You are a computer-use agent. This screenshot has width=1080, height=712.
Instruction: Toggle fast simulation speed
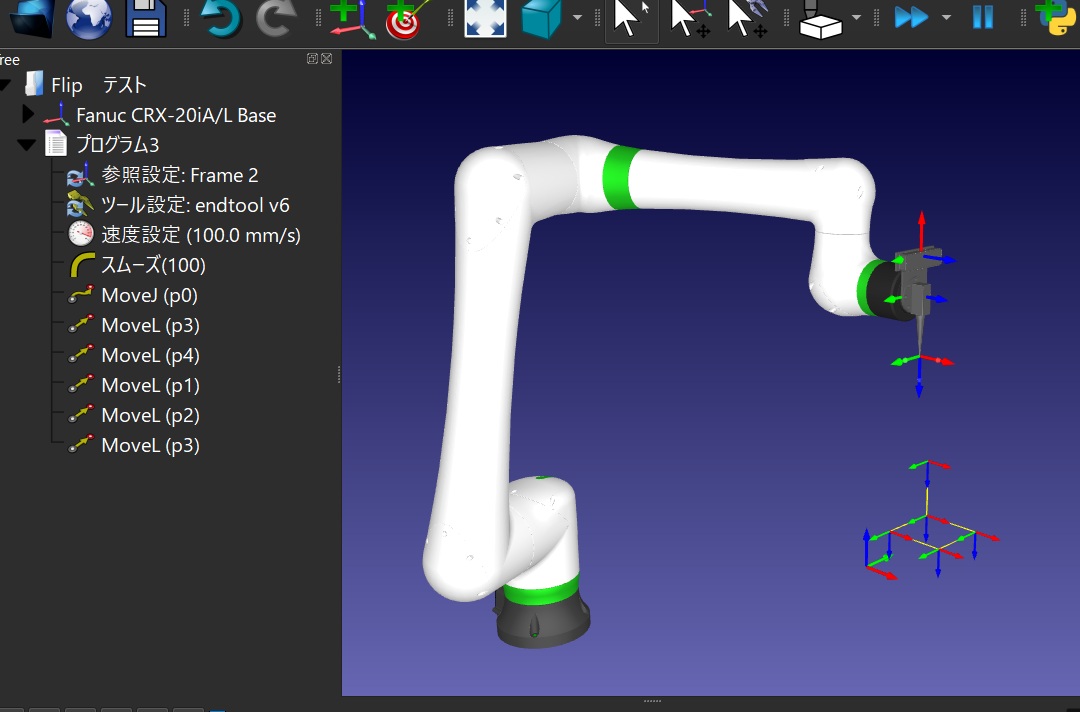coord(911,18)
